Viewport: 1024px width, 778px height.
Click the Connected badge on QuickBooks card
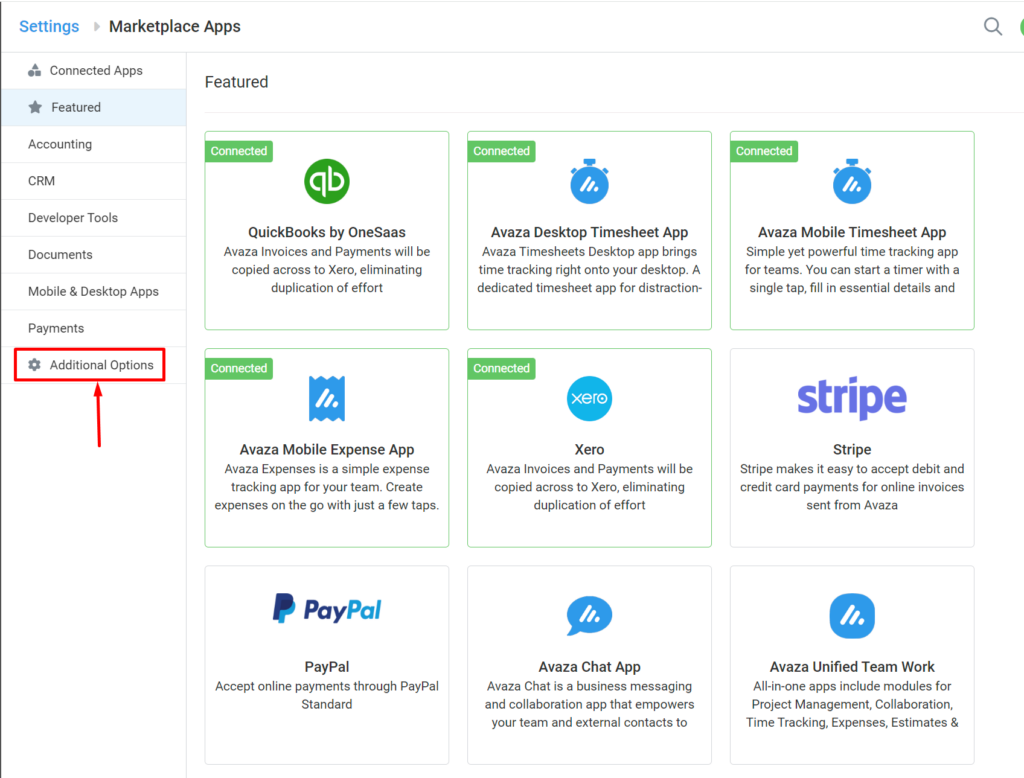point(239,151)
